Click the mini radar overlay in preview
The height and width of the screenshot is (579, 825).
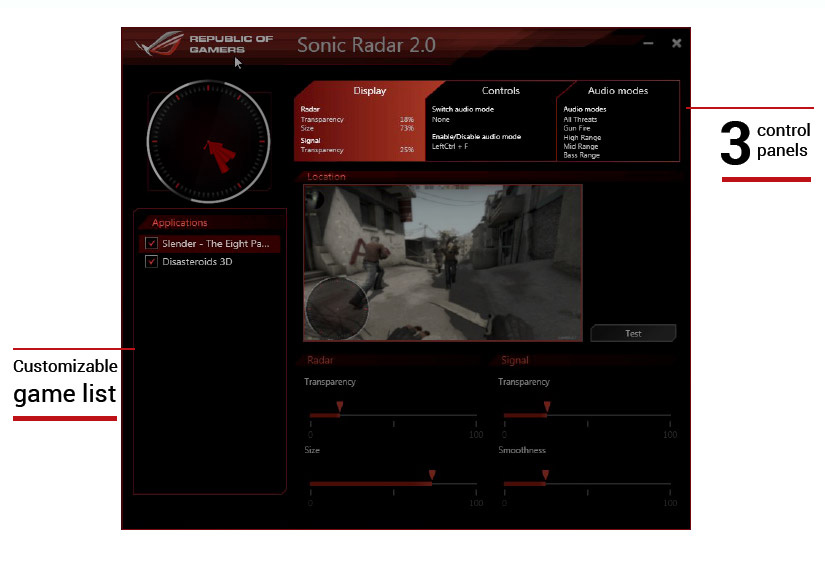pyautogui.click(x=336, y=308)
